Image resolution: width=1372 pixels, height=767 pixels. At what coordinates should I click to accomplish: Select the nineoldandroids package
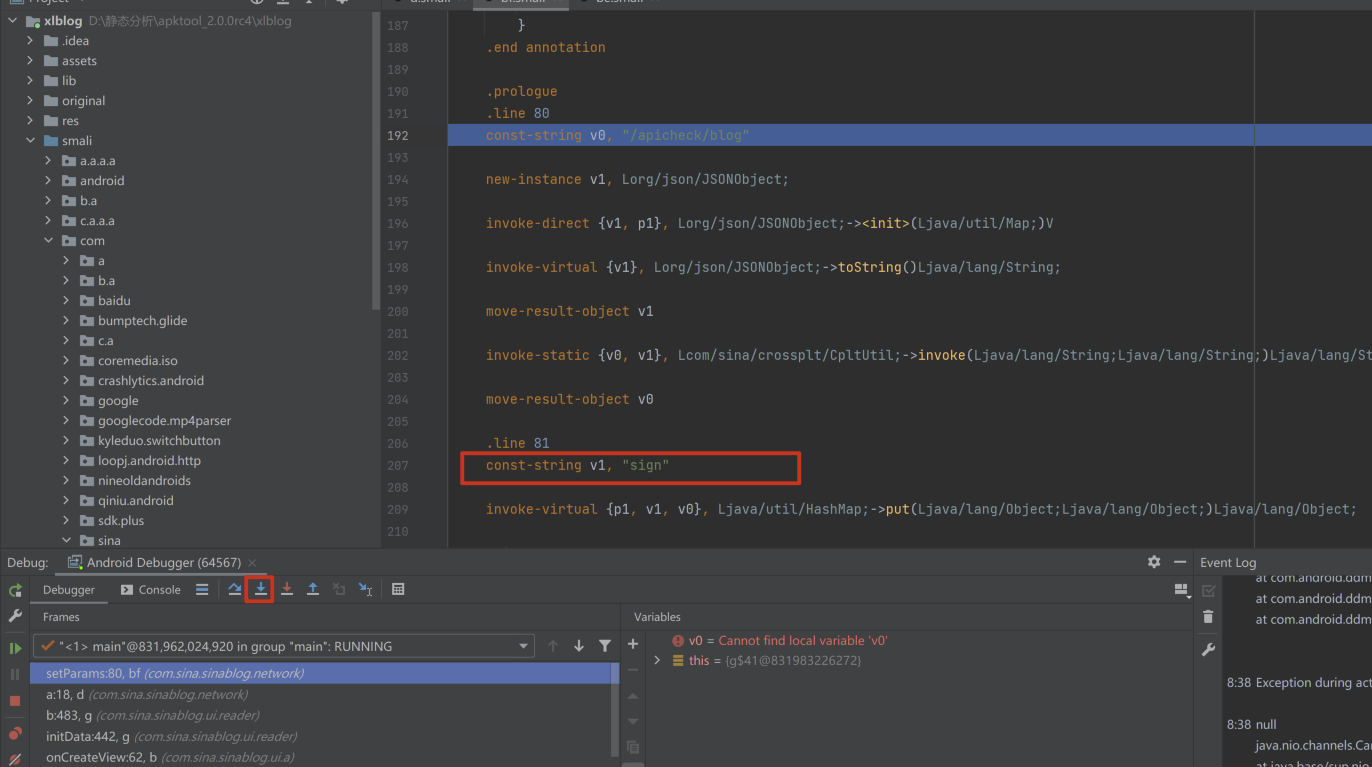coord(144,480)
